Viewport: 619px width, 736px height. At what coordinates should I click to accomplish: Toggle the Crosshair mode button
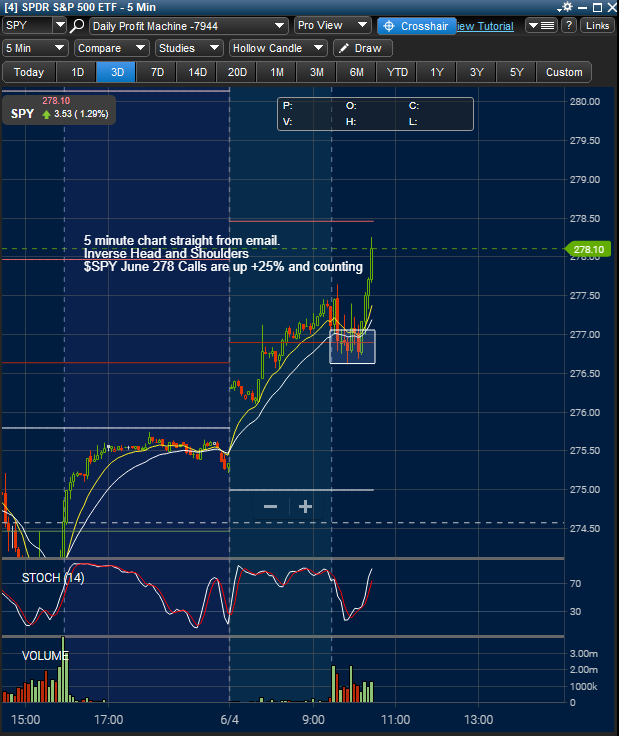(x=416, y=26)
